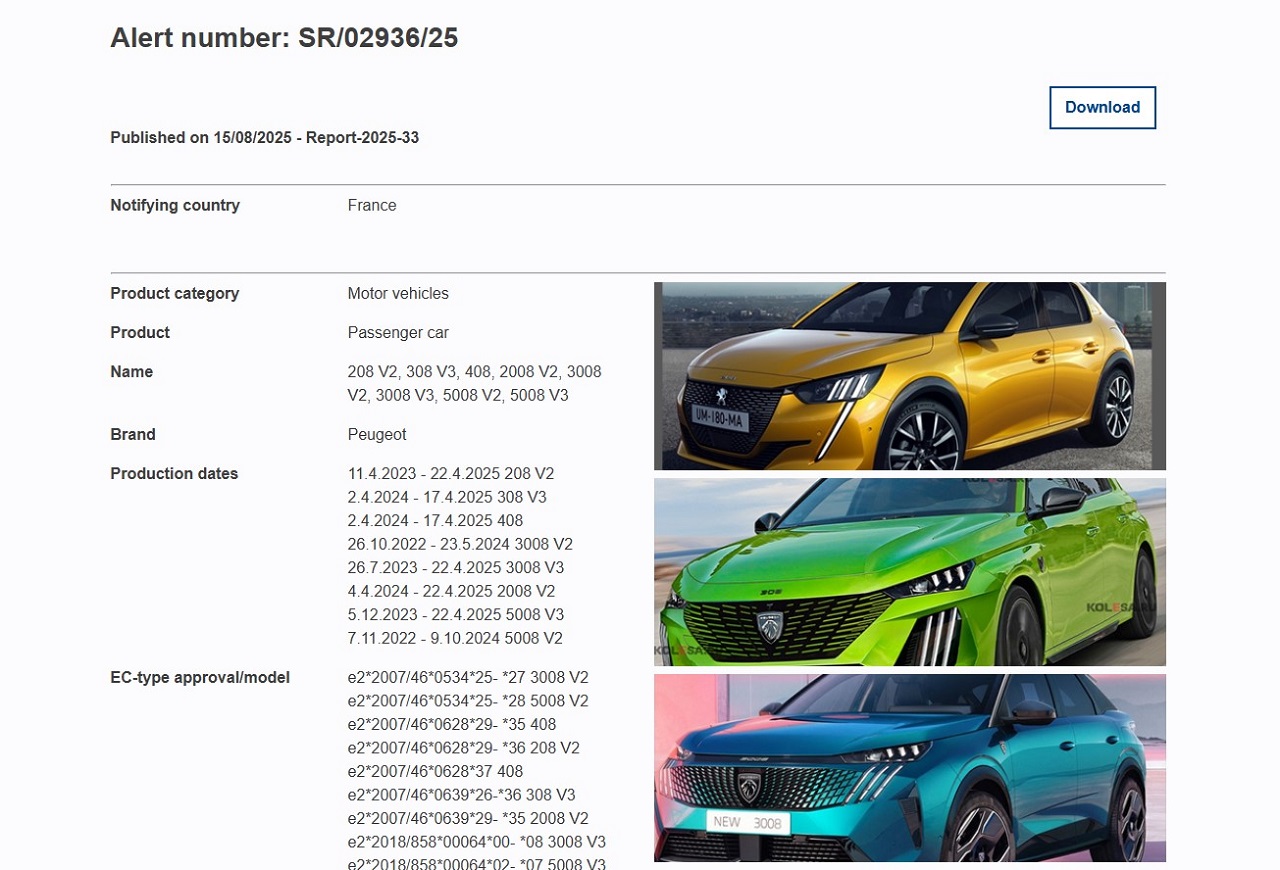Click the Production dates label
Image resolution: width=1280 pixels, height=870 pixels.
pyautogui.click(x=174, y=474)
